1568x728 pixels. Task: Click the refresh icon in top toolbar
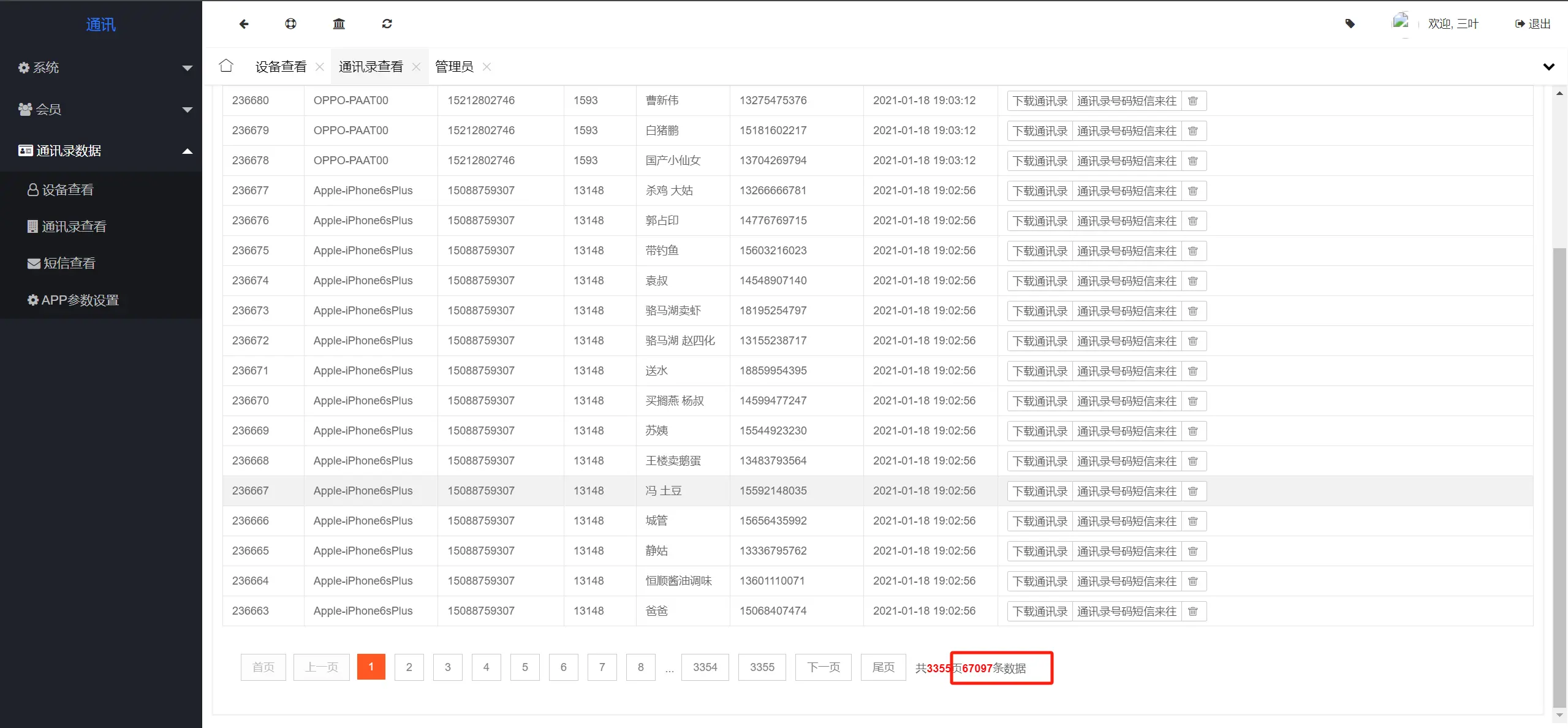click(387, 24)
